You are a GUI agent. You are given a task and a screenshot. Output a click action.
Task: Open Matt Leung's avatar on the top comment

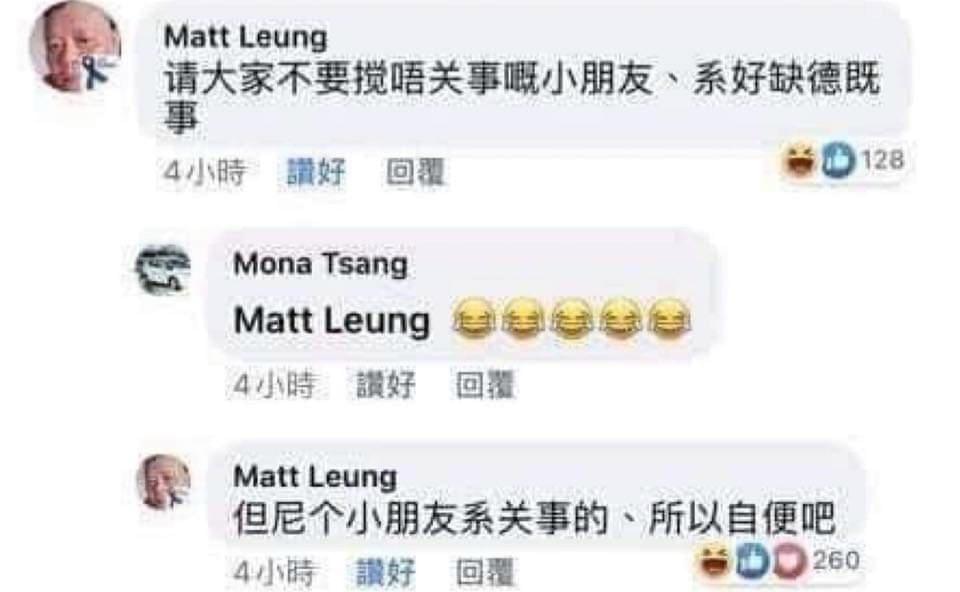click(x=75, y=48)
